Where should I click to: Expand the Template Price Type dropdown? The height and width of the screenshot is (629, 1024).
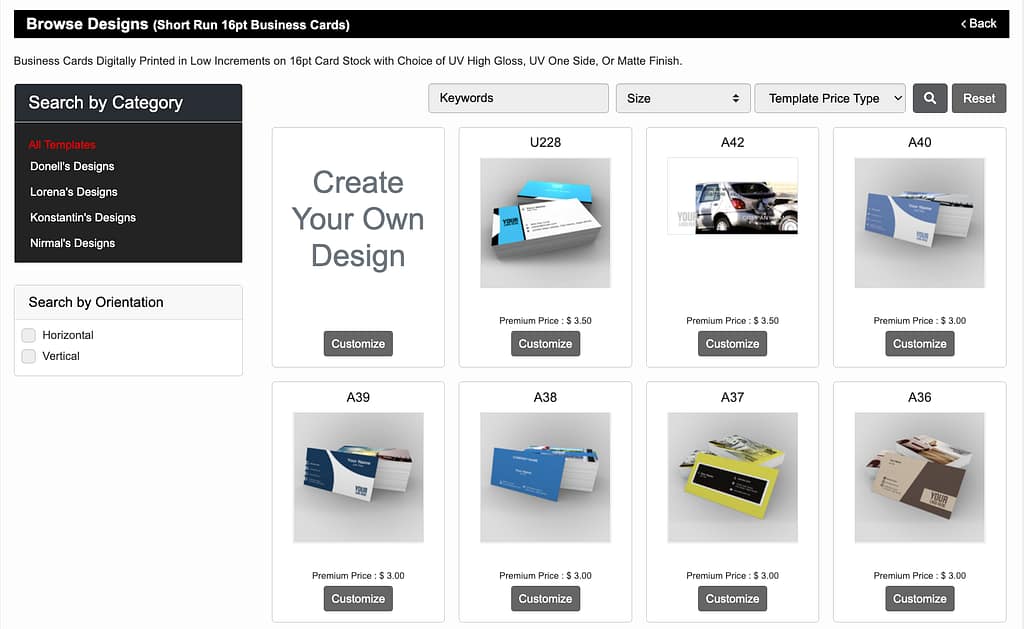tap(830, 98)
